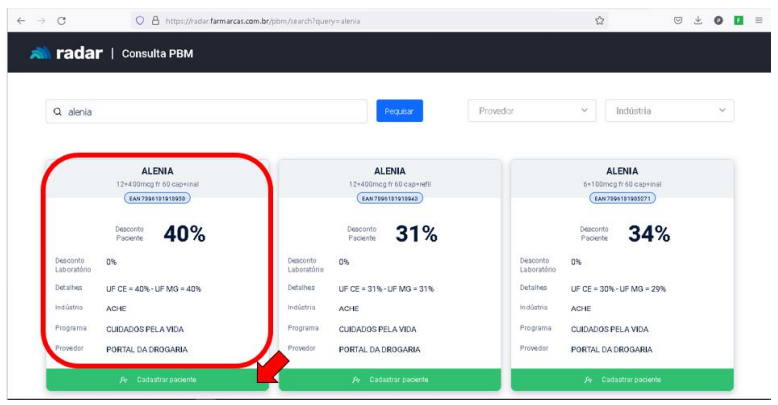Click the 40% patient discount value
Screen dimensions: 778x405
coord(185,234)
